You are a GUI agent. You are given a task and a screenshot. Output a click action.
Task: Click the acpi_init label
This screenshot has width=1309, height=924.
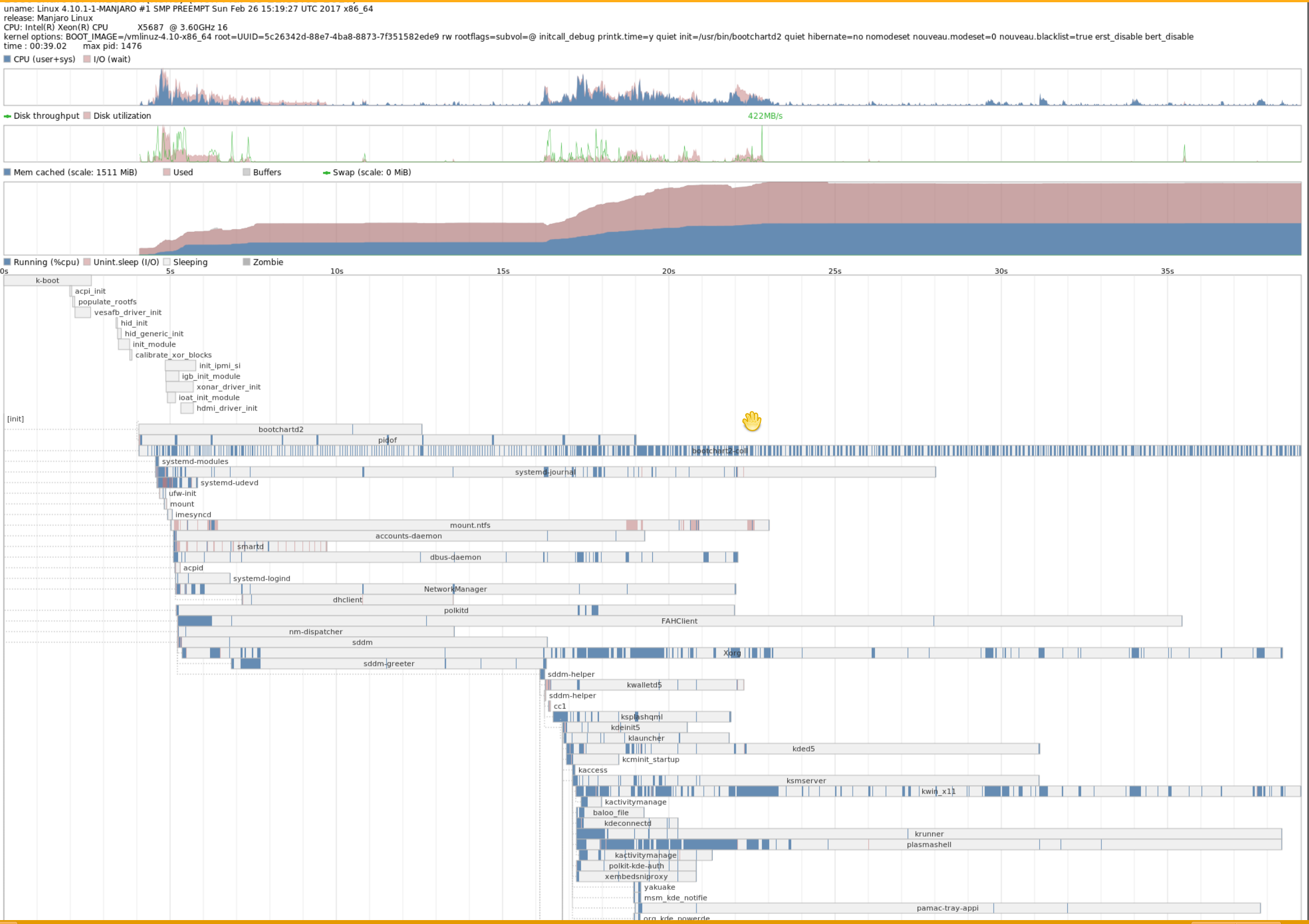point(90,291)
